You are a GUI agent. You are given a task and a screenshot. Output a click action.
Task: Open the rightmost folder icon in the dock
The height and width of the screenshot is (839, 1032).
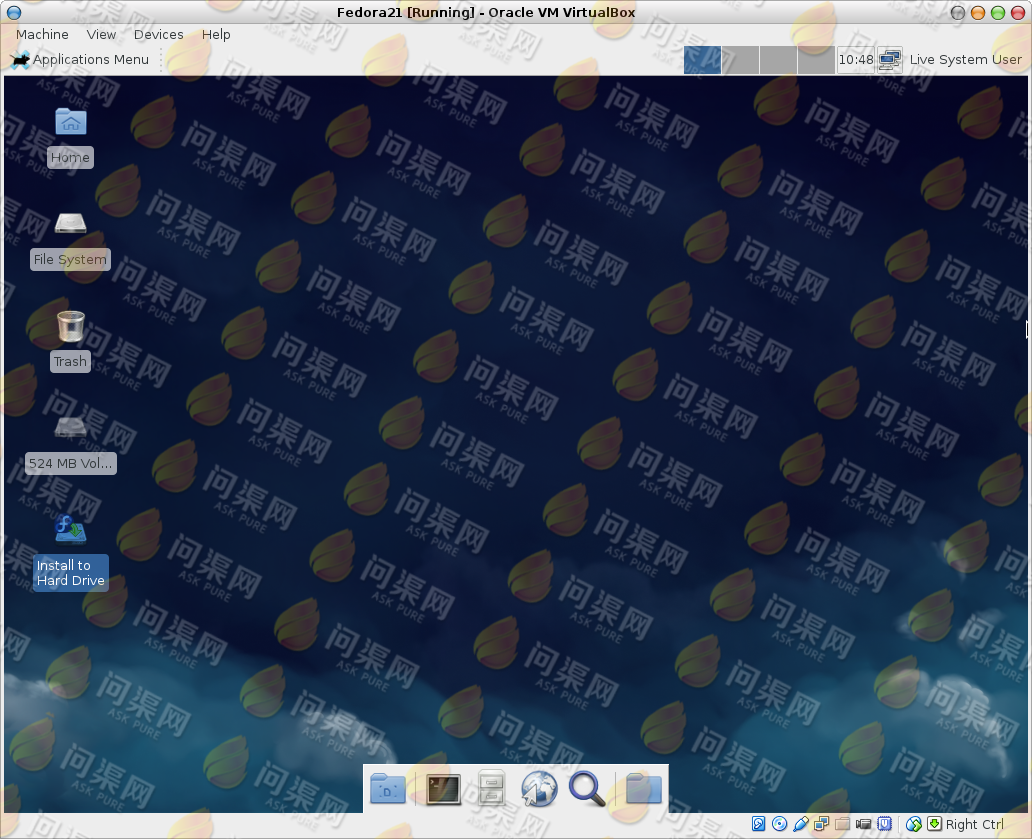[643, 788]
